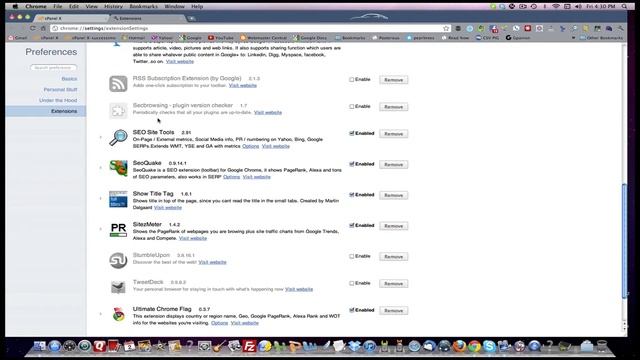Expand Ultimate Chrome Flag details triangle

tap(101, 314)
